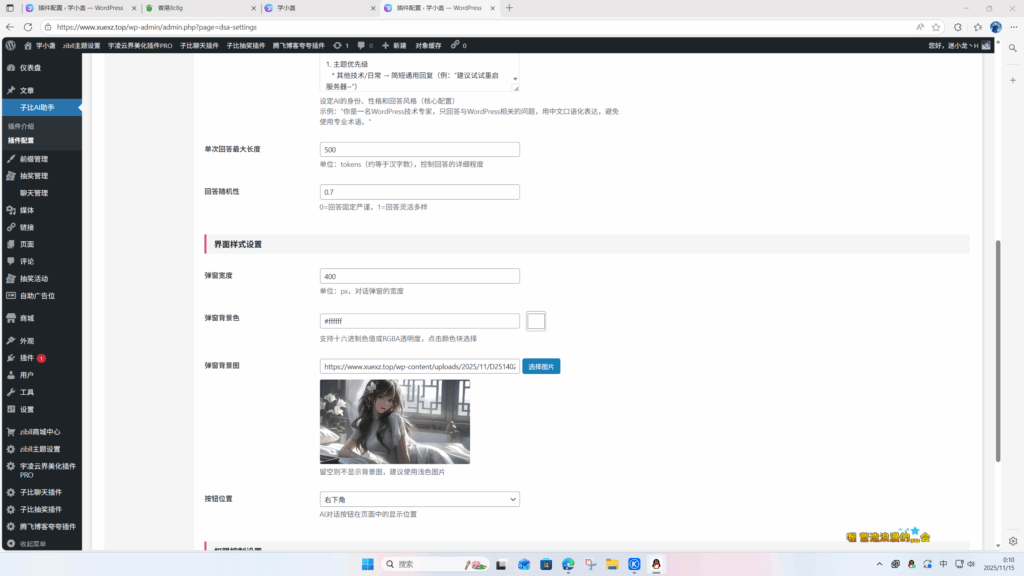Open the 媒体 media library

[x=27, y=210]
